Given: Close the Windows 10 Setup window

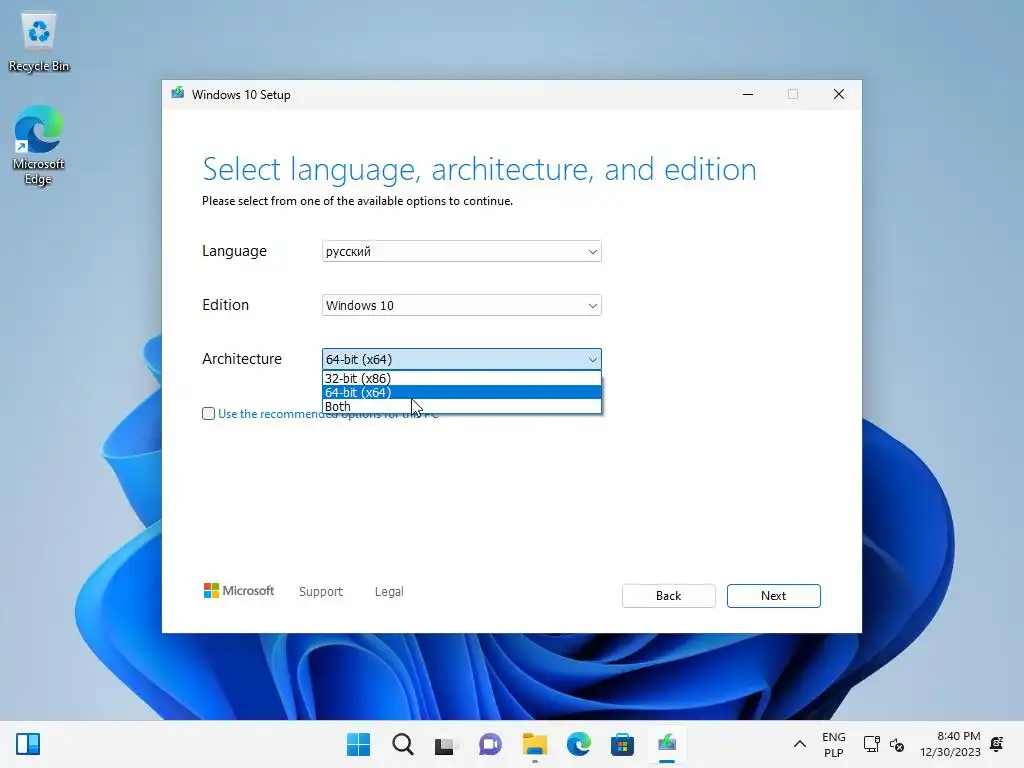Looking at the screenshot, I should 839,95.
